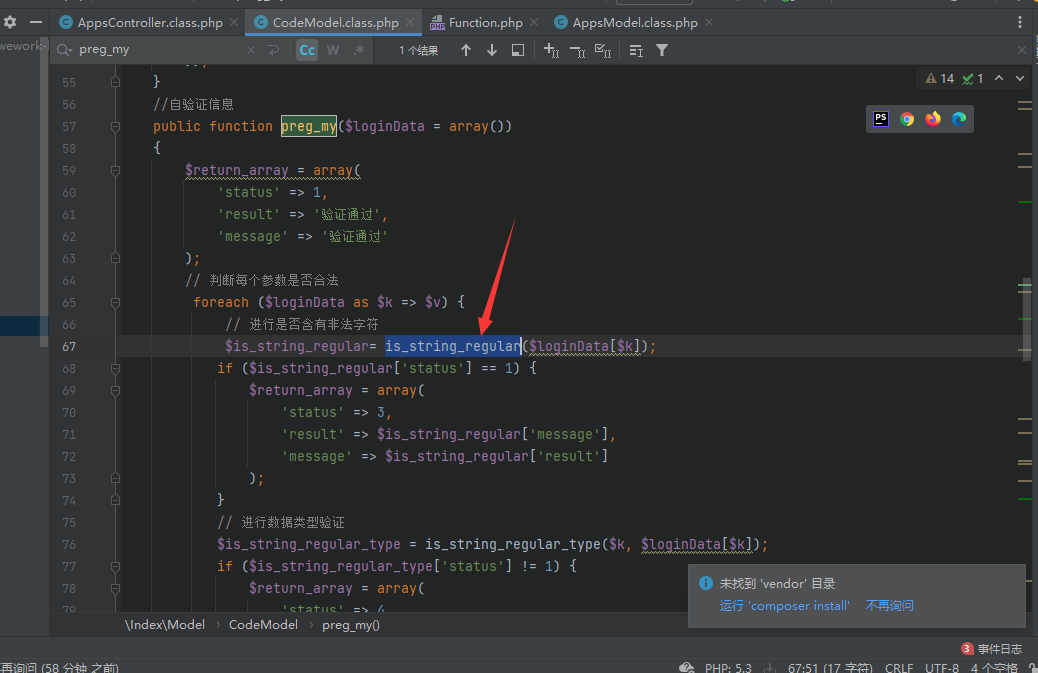Open the editor tabs more-options menu
Viewport: 1038px width, 673px height.
(x=1019, y=22)
